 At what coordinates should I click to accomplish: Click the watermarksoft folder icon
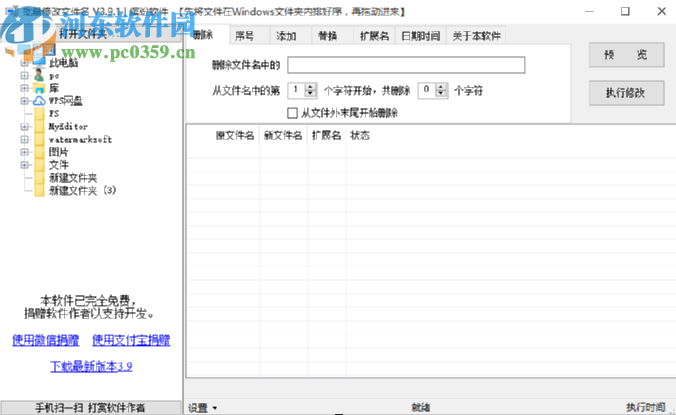tap(39, 139)
